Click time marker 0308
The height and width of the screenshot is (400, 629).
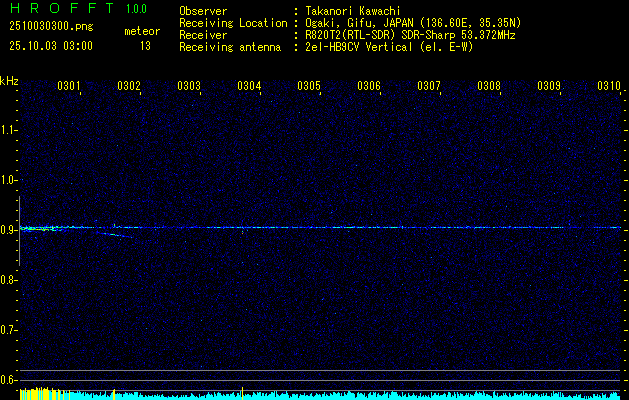click(489, 85)
